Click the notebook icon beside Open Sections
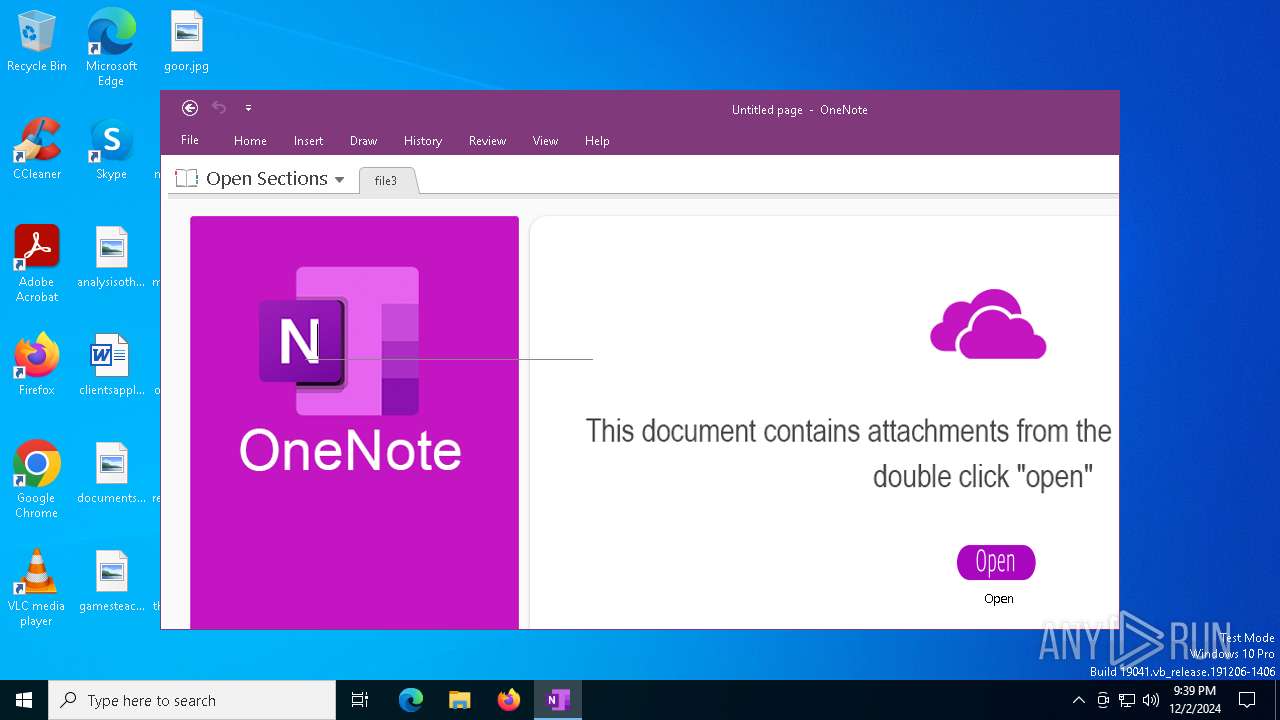 (x=187, y=179)
